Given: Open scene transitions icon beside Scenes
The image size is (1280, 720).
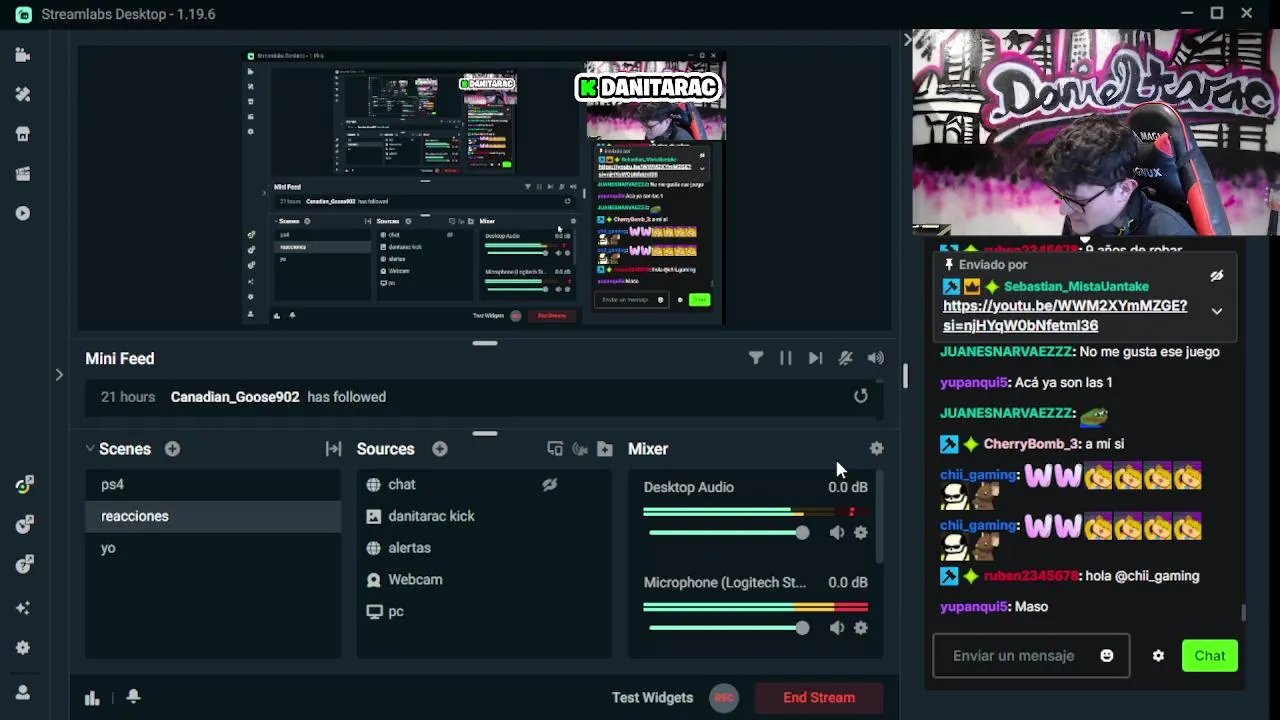Looking at the screenshot, I should coord(334,449).
